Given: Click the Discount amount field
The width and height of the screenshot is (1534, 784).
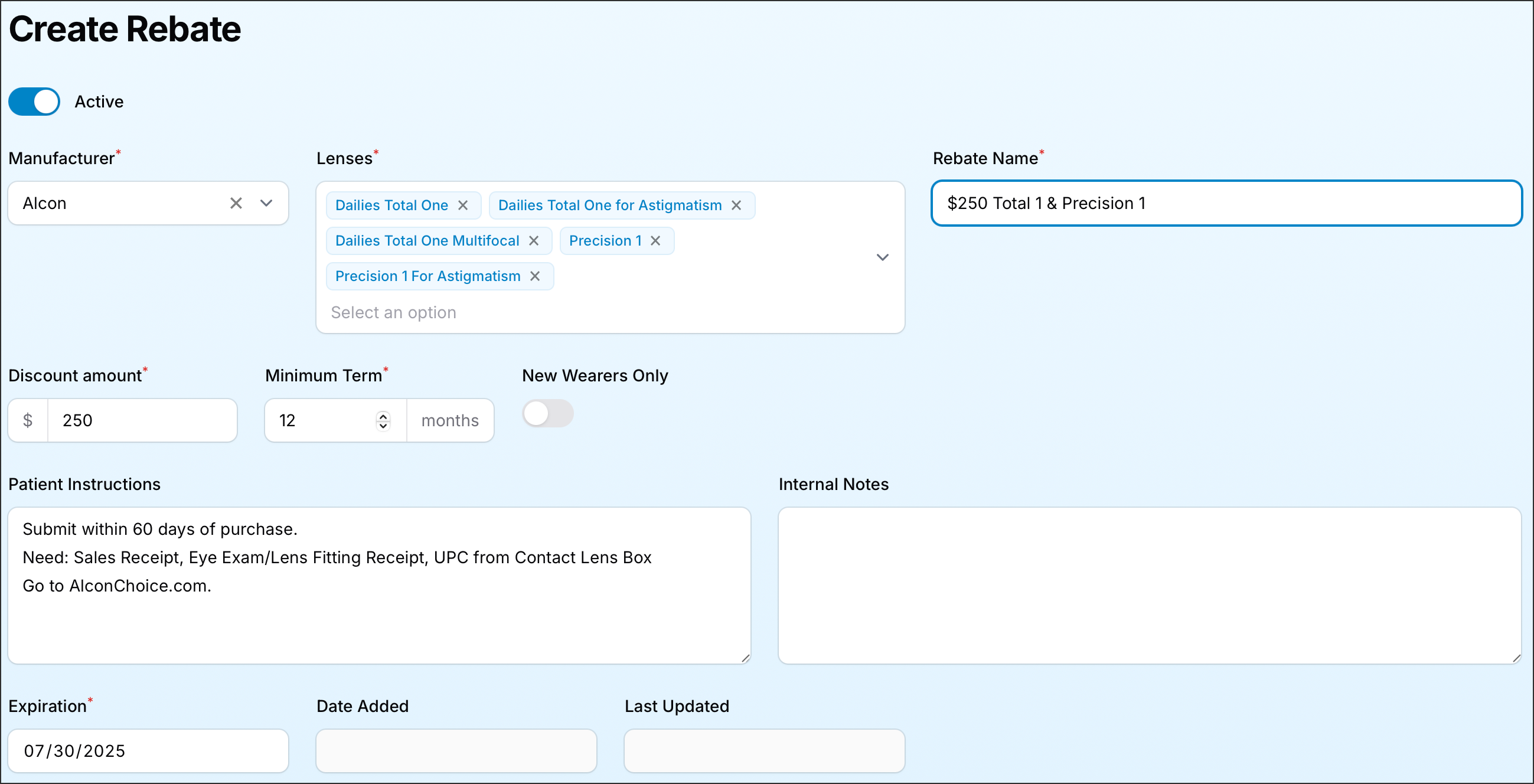Looking at the screenshot, I should [142, 420].
